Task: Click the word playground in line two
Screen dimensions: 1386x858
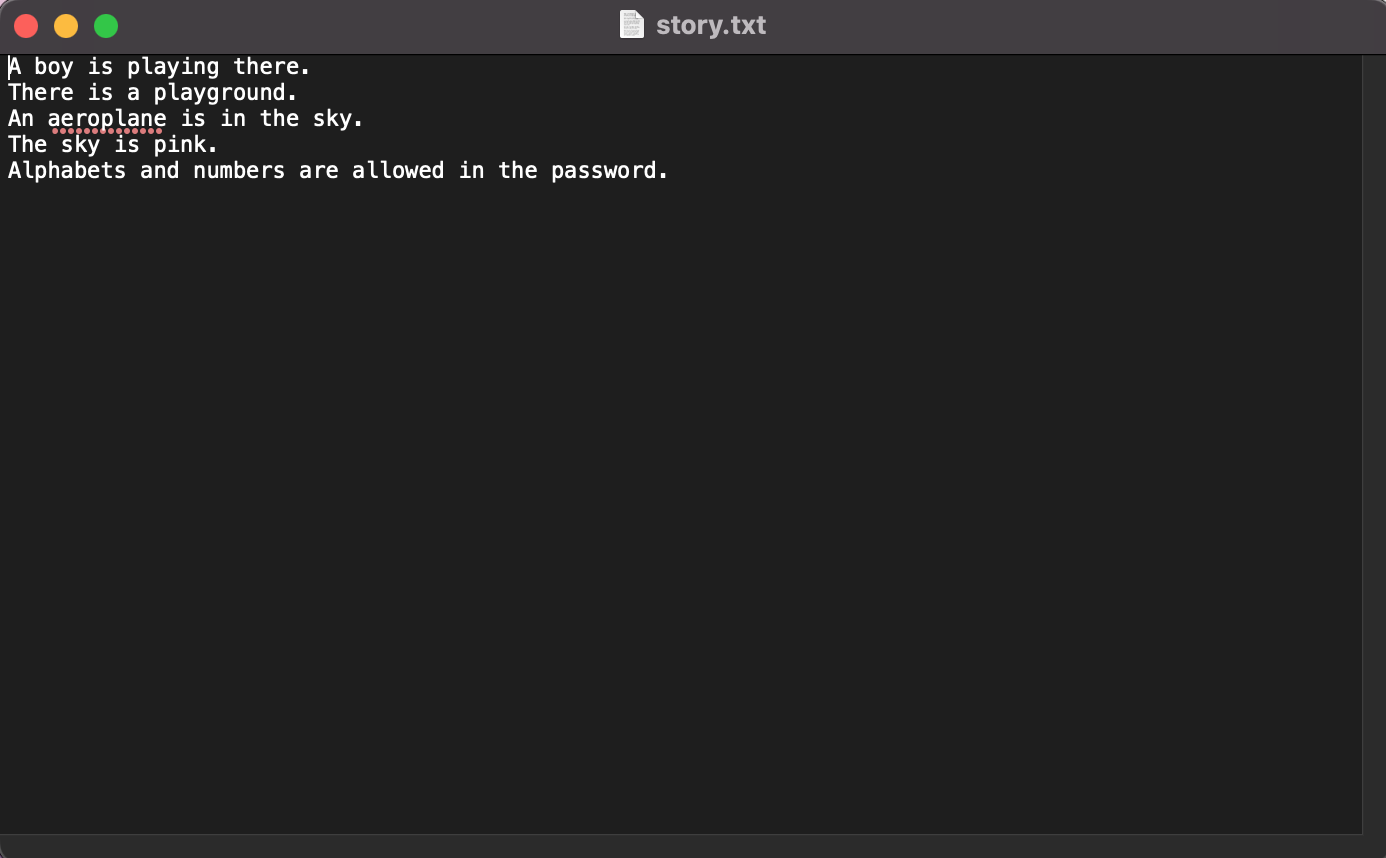Action: 222,92
